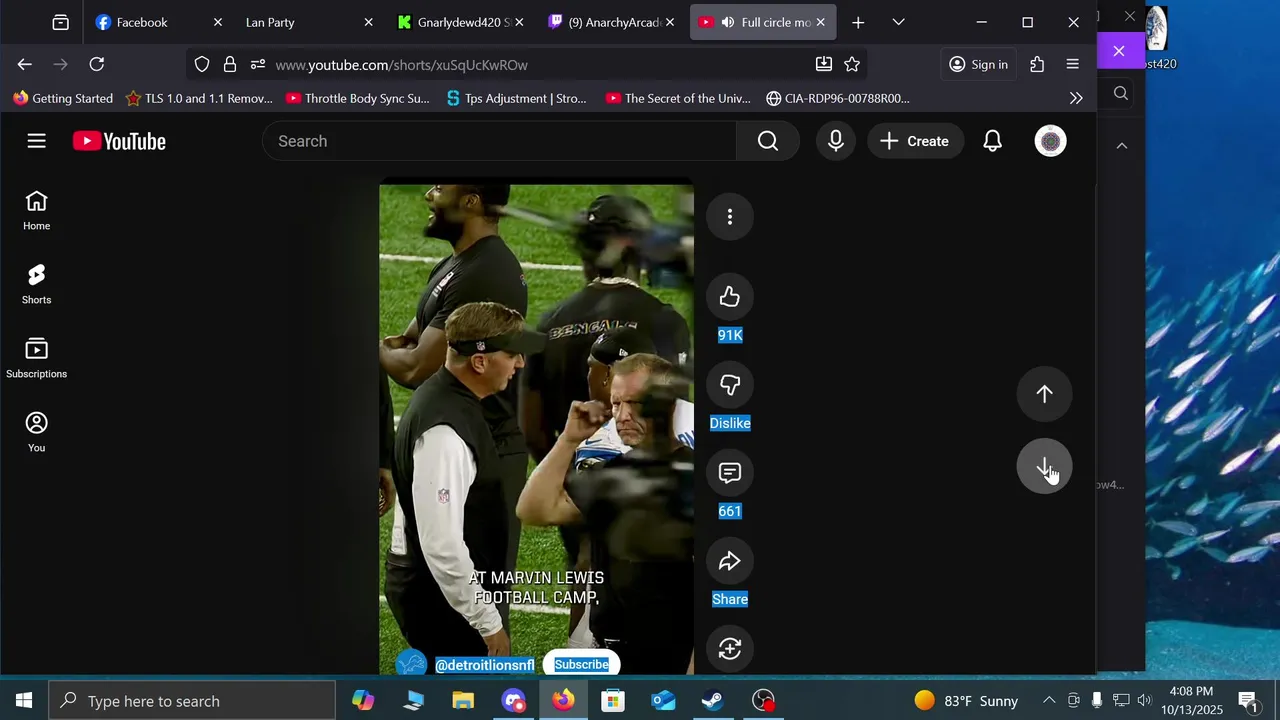
Task: Open the YouTube guide hamburger menu
Action: click(37, 141)
